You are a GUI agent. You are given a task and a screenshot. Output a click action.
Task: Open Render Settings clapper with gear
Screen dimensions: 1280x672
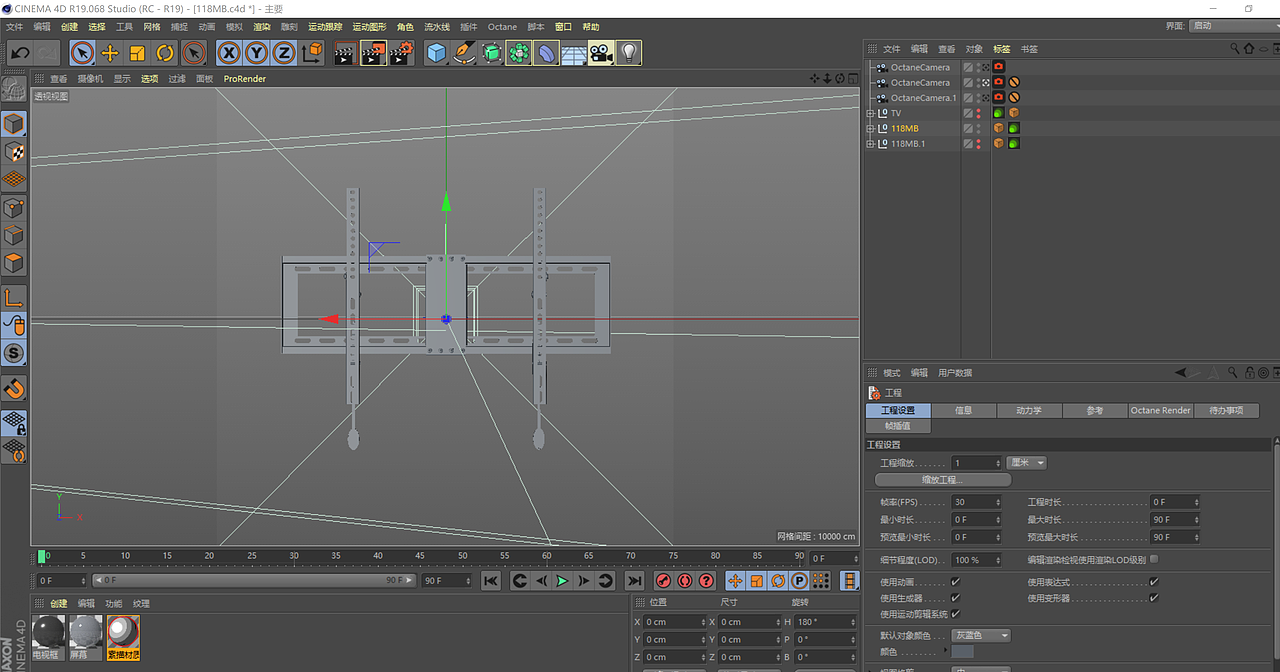[x=401, y=53]
